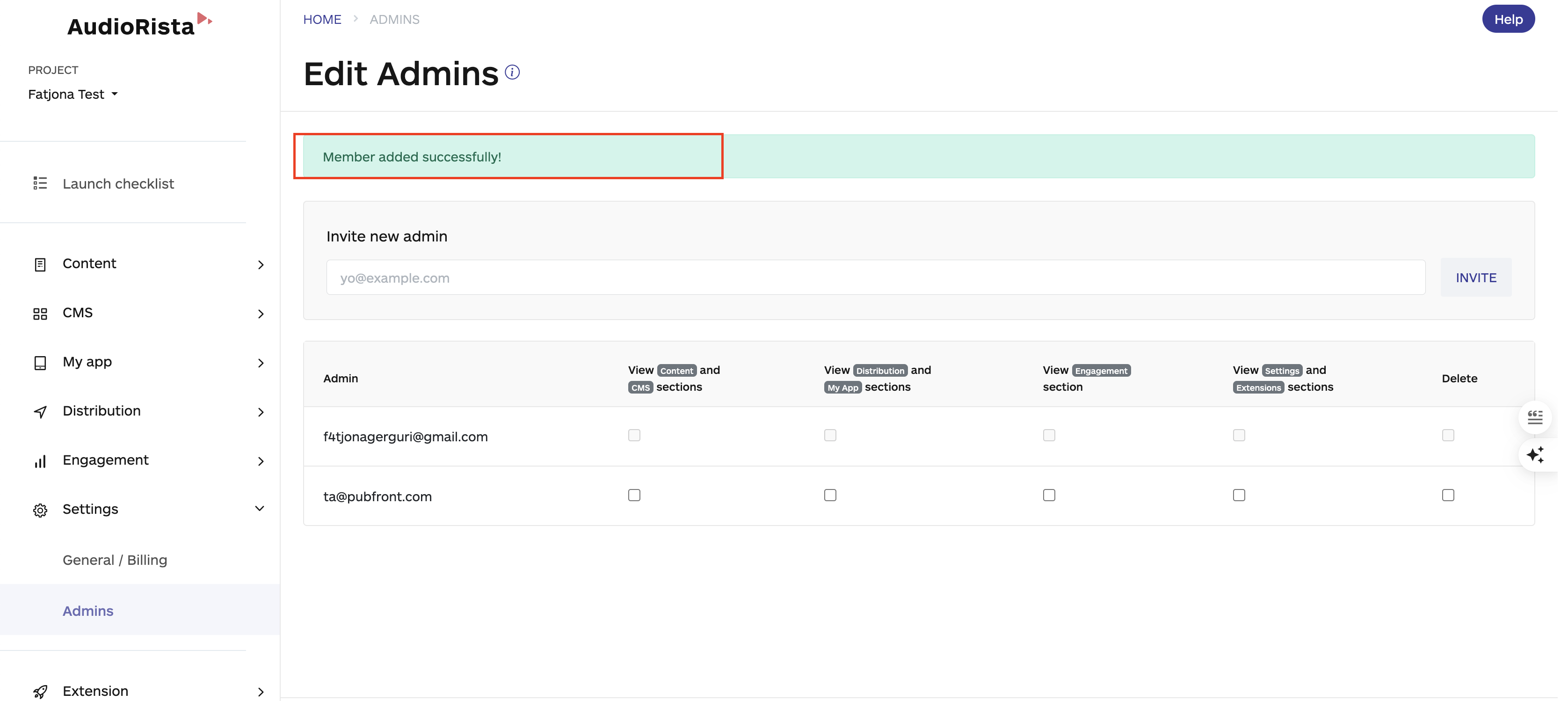Click the Distribution paper-plane icon

tap(40, 412)
